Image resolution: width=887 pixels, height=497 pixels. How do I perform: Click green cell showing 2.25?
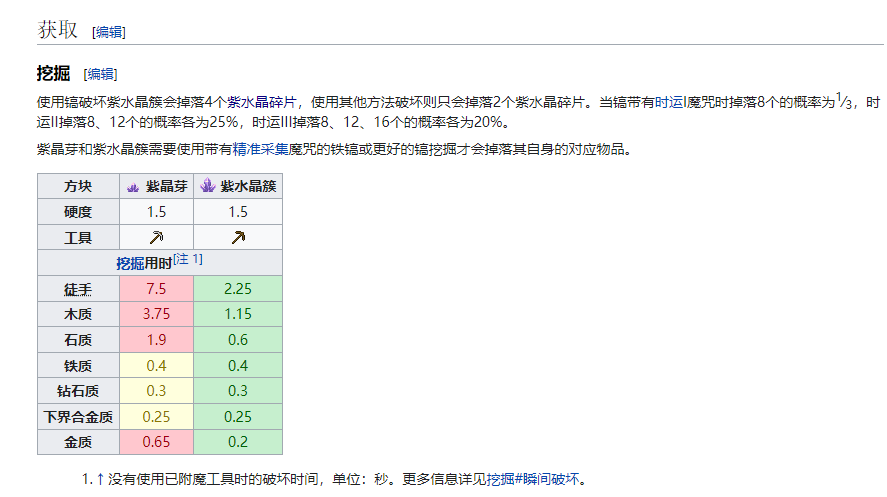click(238, 289)
